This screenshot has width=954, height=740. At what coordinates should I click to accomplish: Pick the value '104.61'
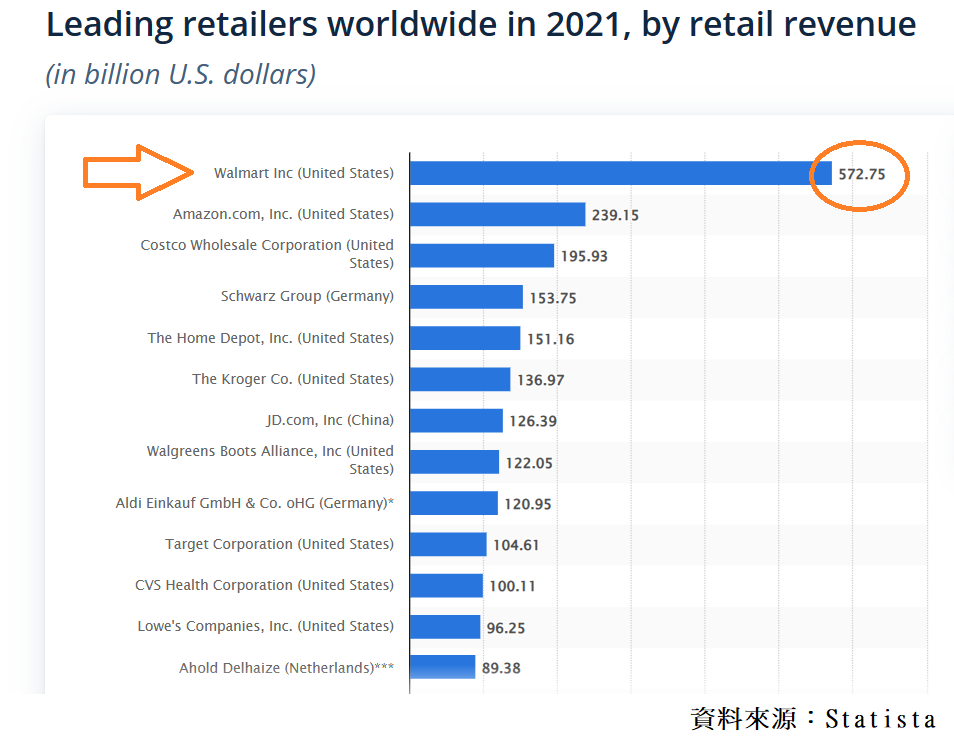516,545
